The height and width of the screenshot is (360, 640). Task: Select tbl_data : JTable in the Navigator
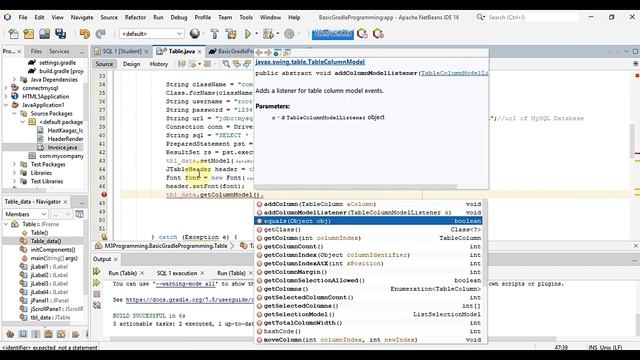[x=50, y=318]
